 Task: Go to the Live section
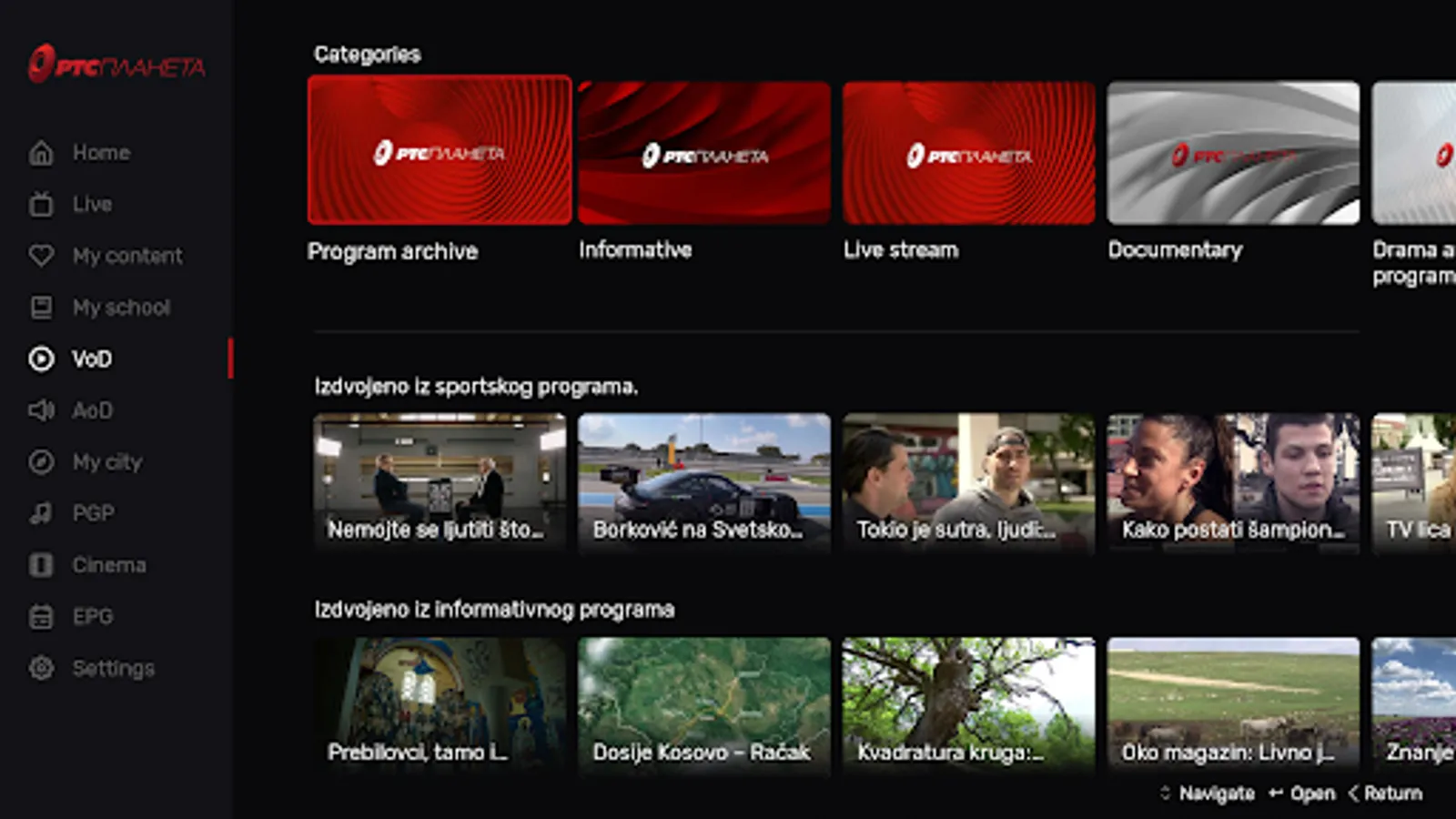click(x=92, y=204)
